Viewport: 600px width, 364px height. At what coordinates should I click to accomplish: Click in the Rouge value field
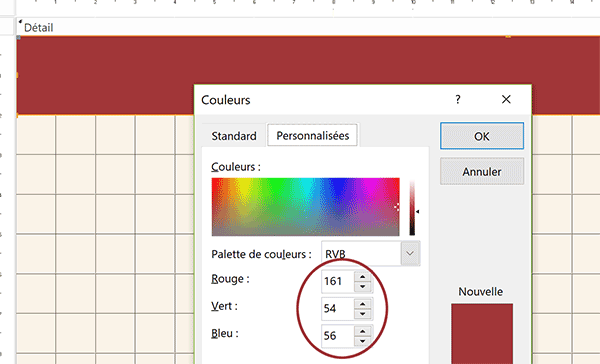point(338,281)
